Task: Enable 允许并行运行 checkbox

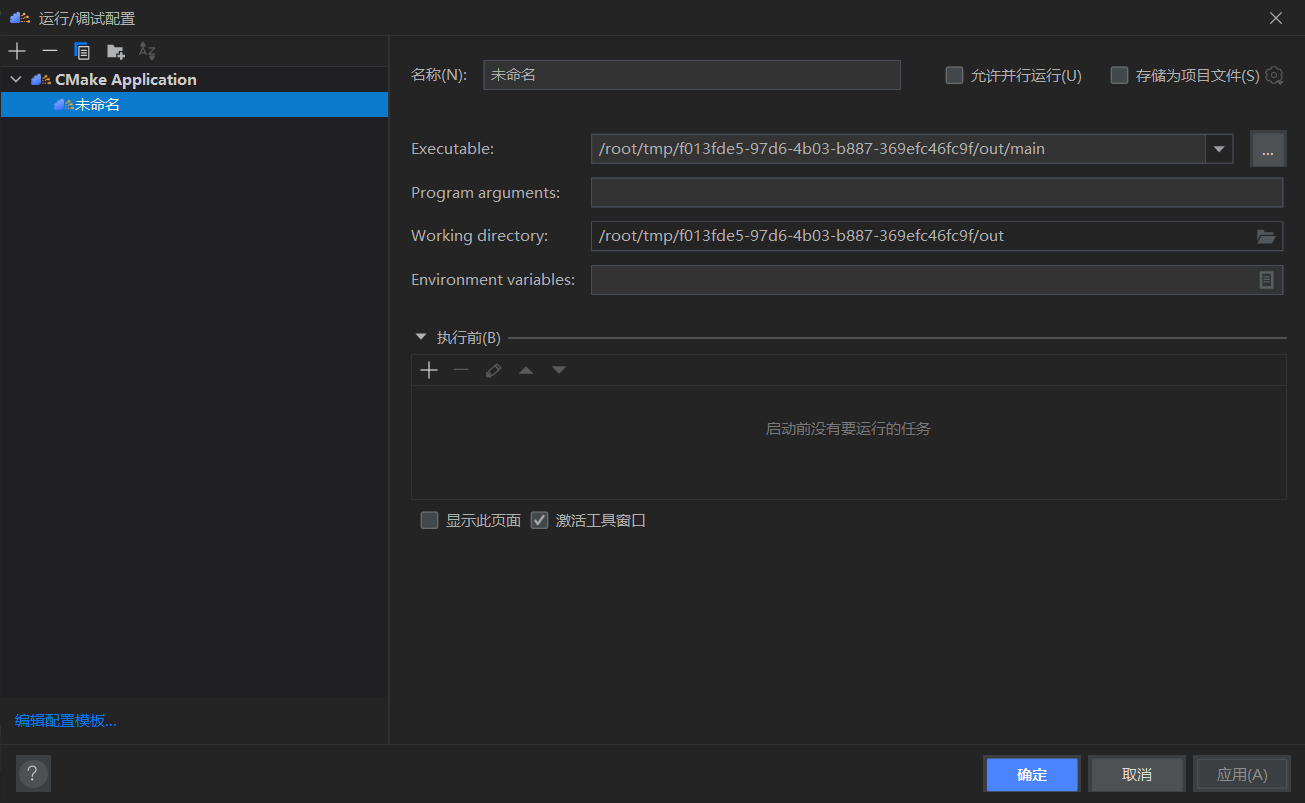Action: pyautogui.click(x=954, y=75)
